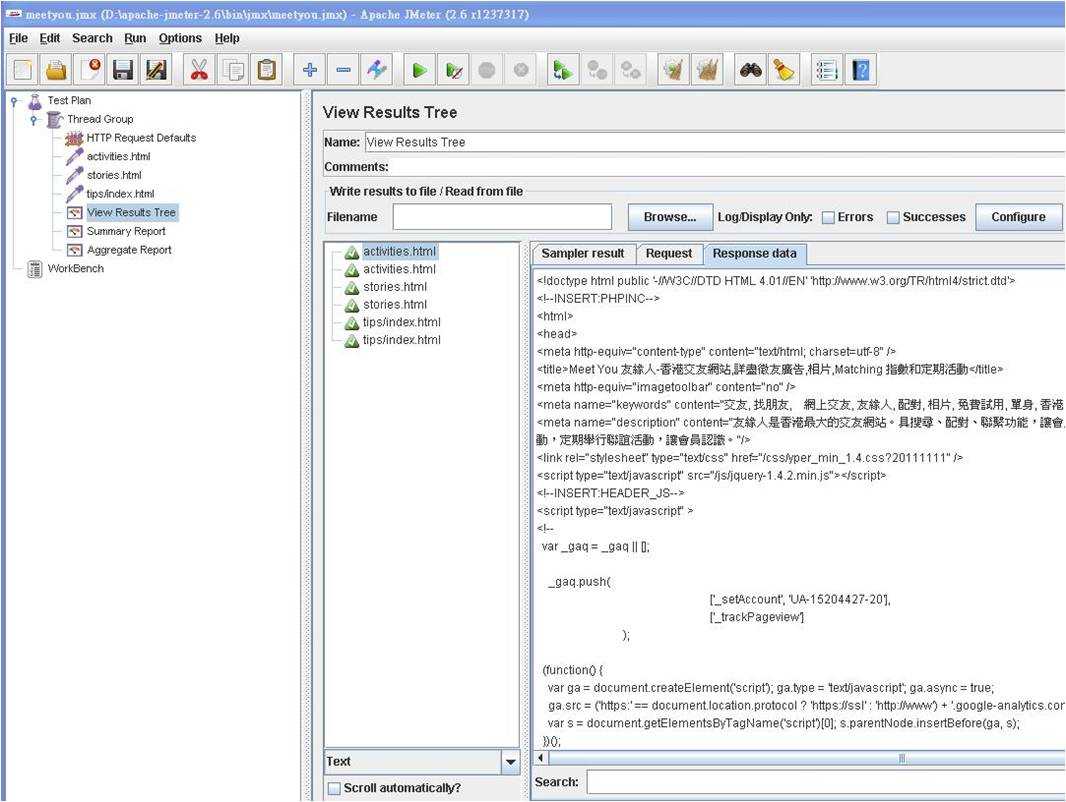Select Aggregate Report in the tree

(x=129, y=250)
